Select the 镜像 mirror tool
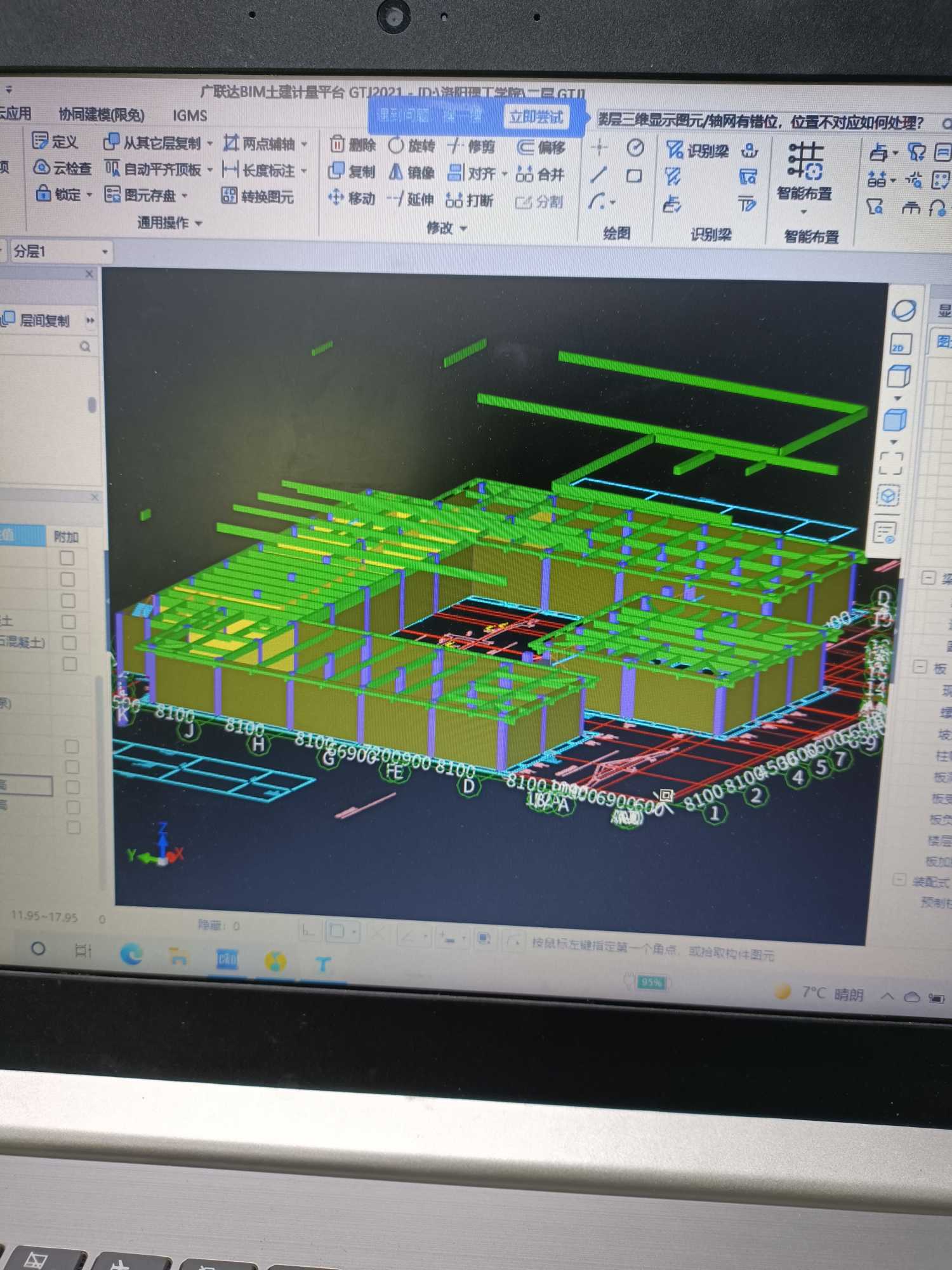 (x=411, y=172)
